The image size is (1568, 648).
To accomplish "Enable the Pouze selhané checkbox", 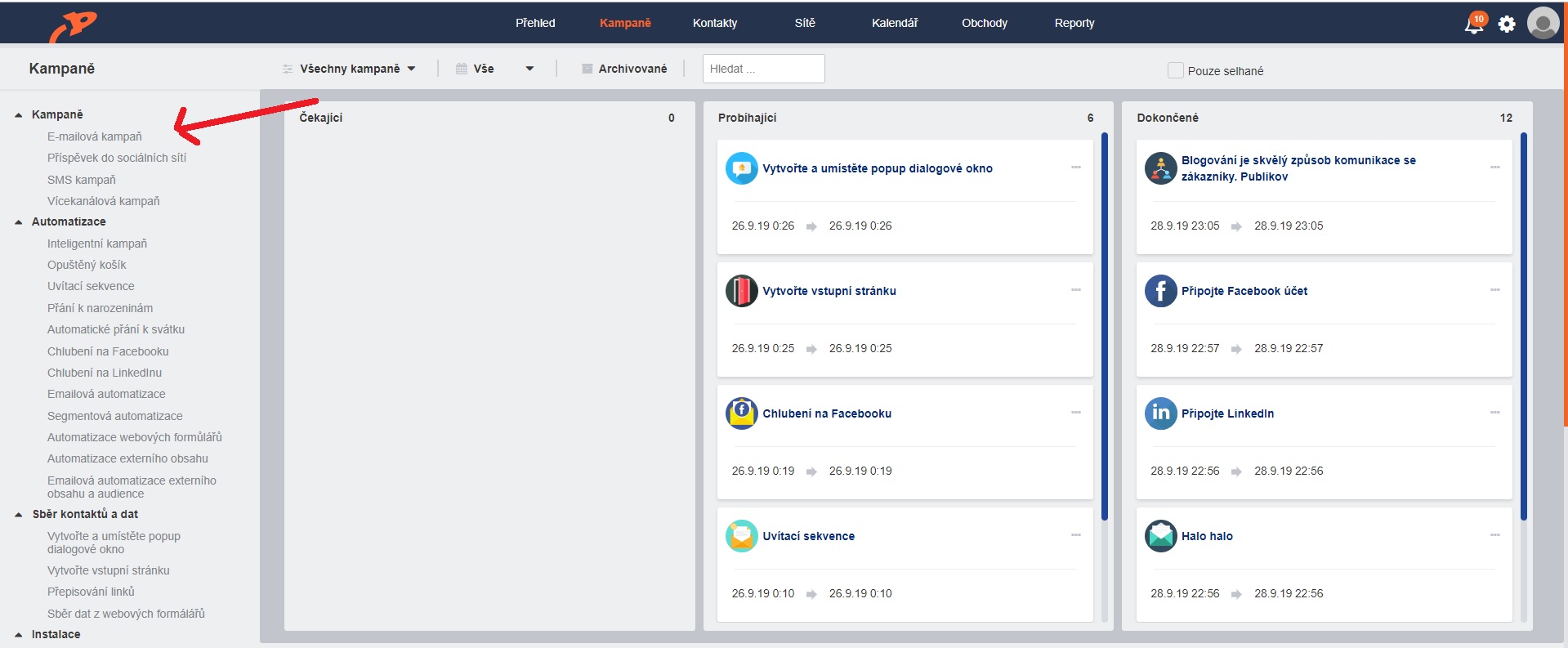I will (1176, 70).
